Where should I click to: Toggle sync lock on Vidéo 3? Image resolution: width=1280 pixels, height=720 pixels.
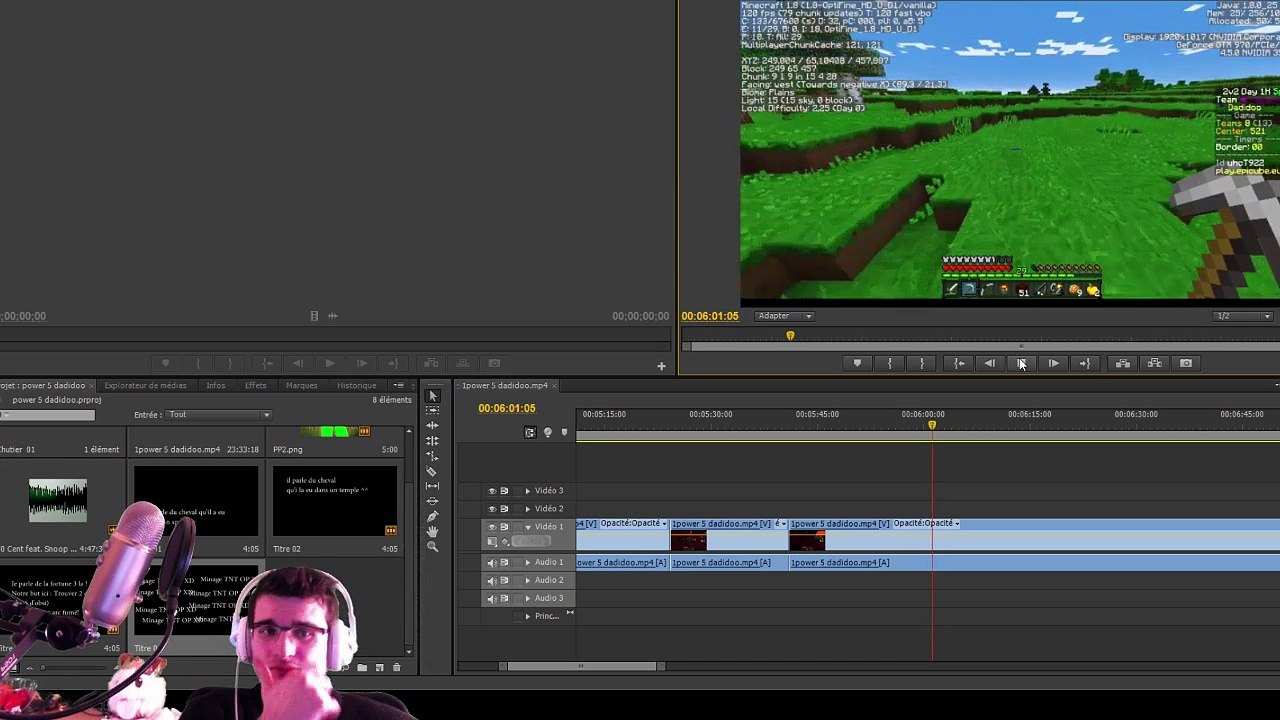[504, 491]
